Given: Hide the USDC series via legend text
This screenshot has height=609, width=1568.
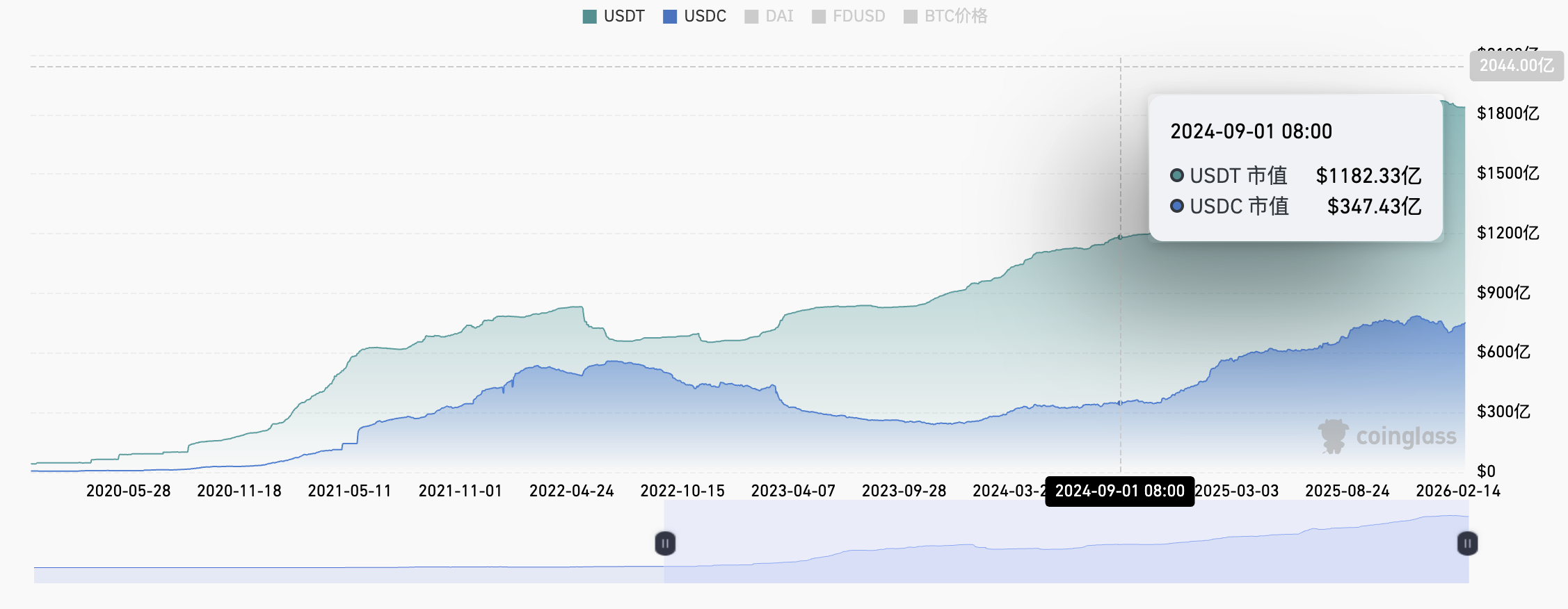Looking at the screenshot, I should point(705,17).
